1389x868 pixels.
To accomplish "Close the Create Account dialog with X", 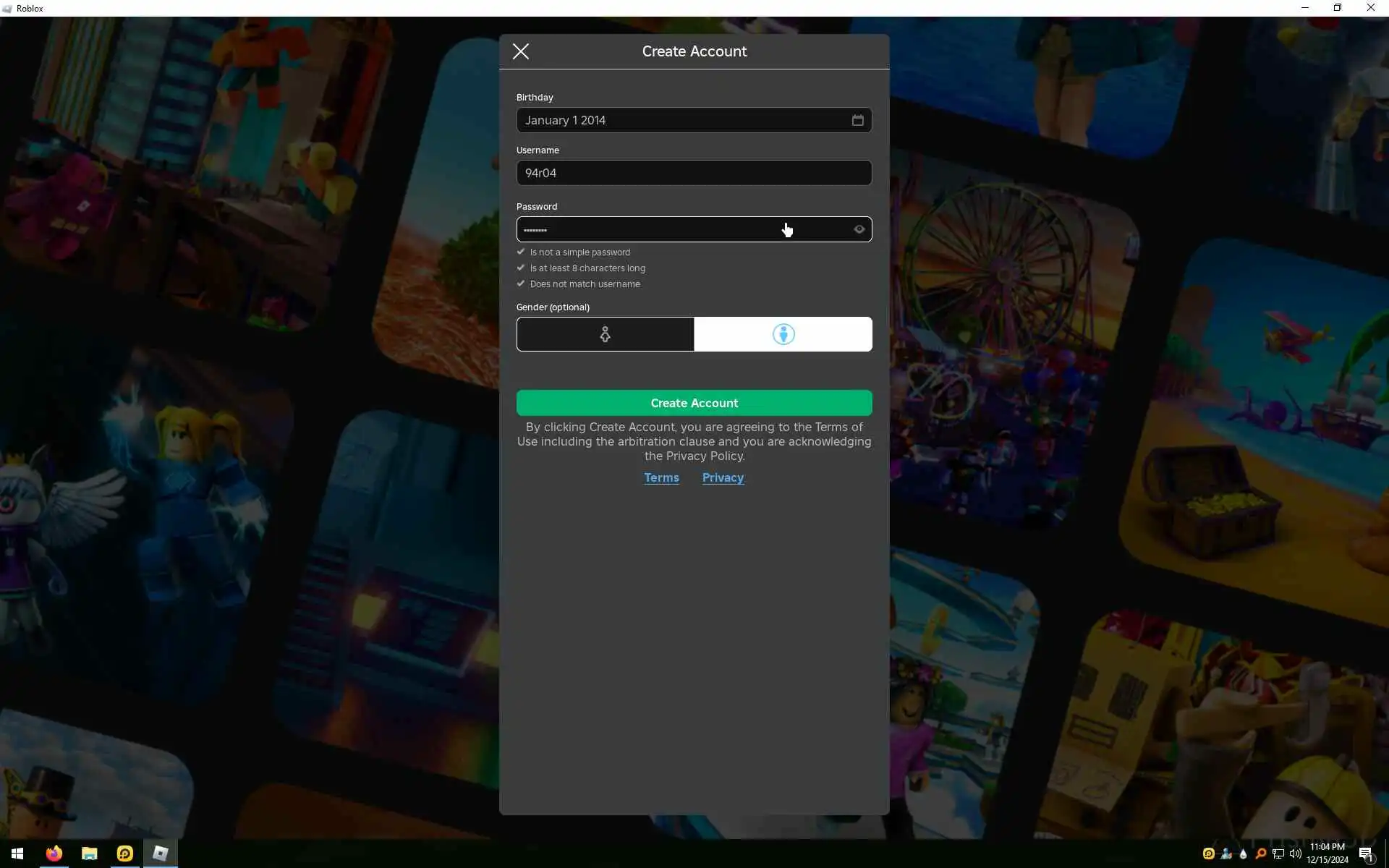I will coord(521,51).
